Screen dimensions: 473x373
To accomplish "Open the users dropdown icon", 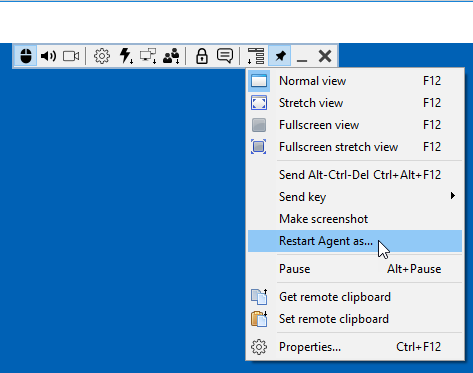I will pos(171,56).
